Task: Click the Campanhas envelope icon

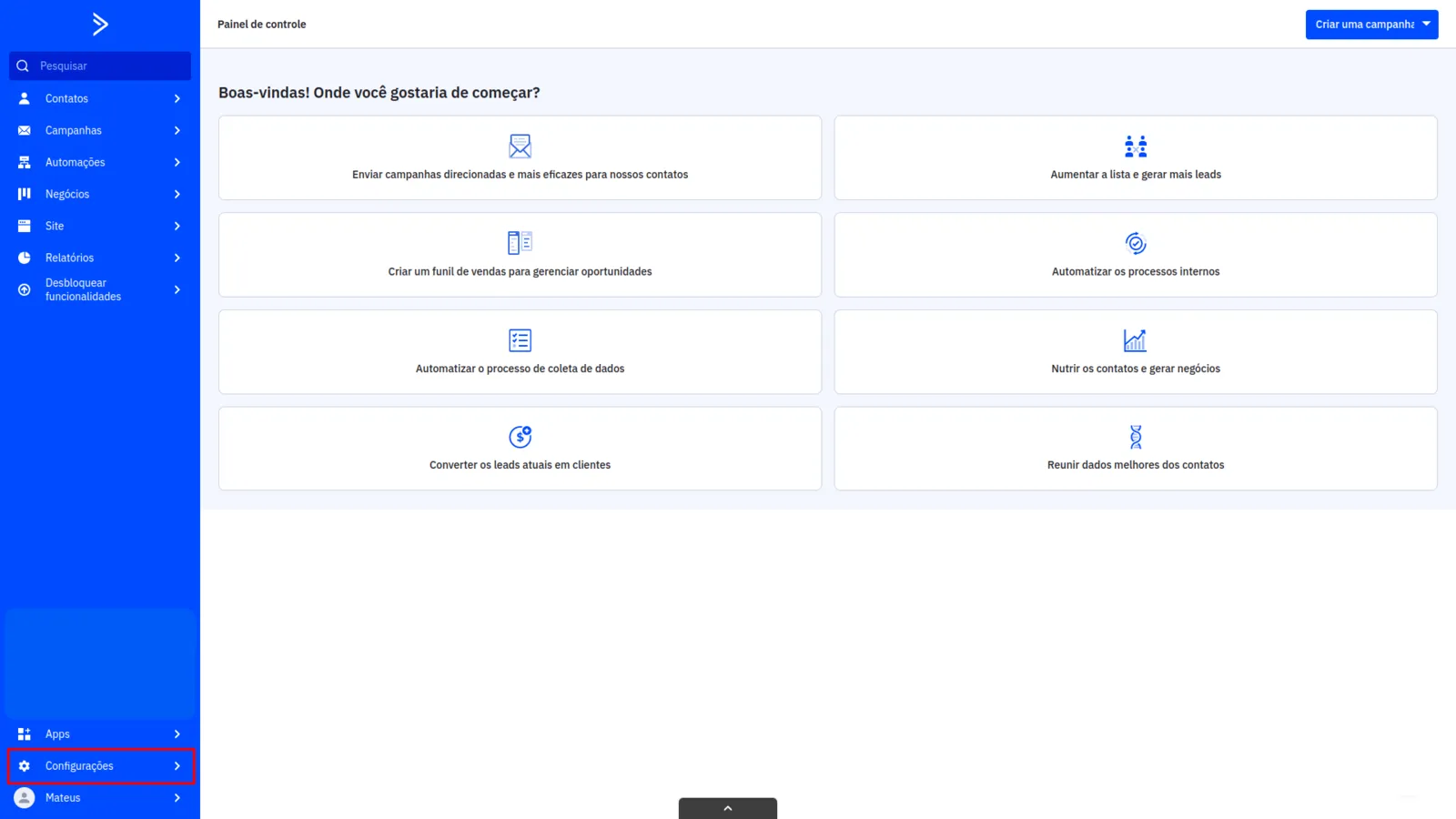Action: (25, 130)
